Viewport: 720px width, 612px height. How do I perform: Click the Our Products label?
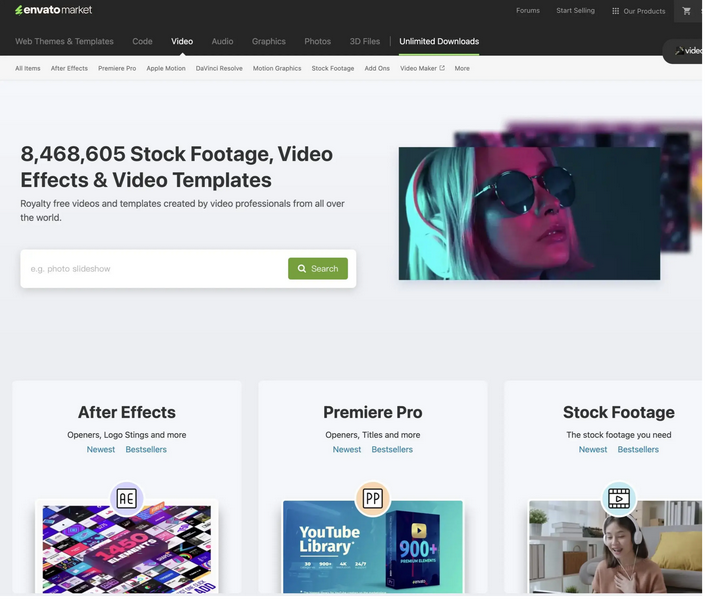tap(644, 11)
